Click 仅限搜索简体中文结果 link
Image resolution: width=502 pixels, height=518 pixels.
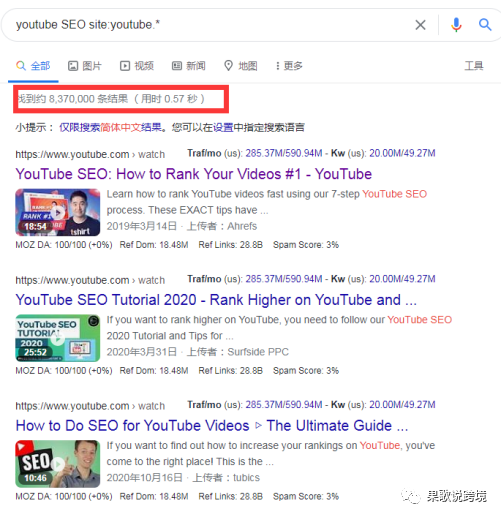click(110, 127)
